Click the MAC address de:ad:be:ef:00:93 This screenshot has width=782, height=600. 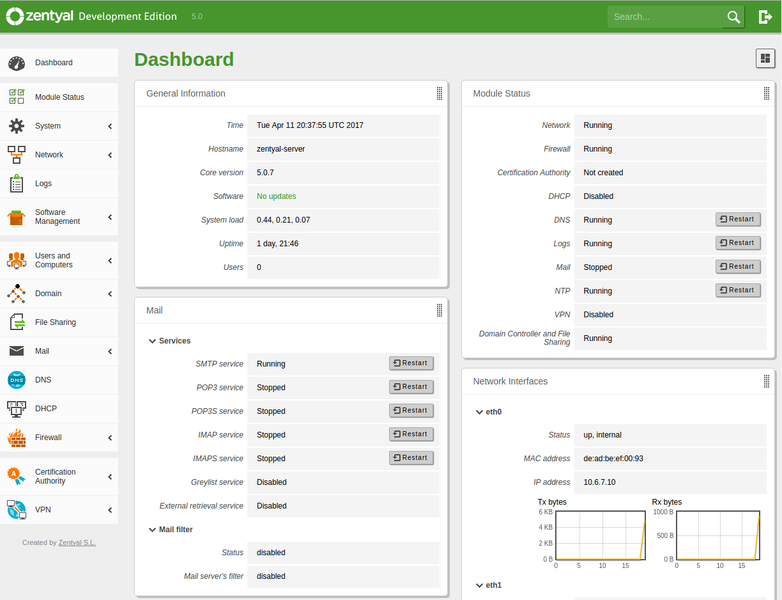tap(613, 458)
